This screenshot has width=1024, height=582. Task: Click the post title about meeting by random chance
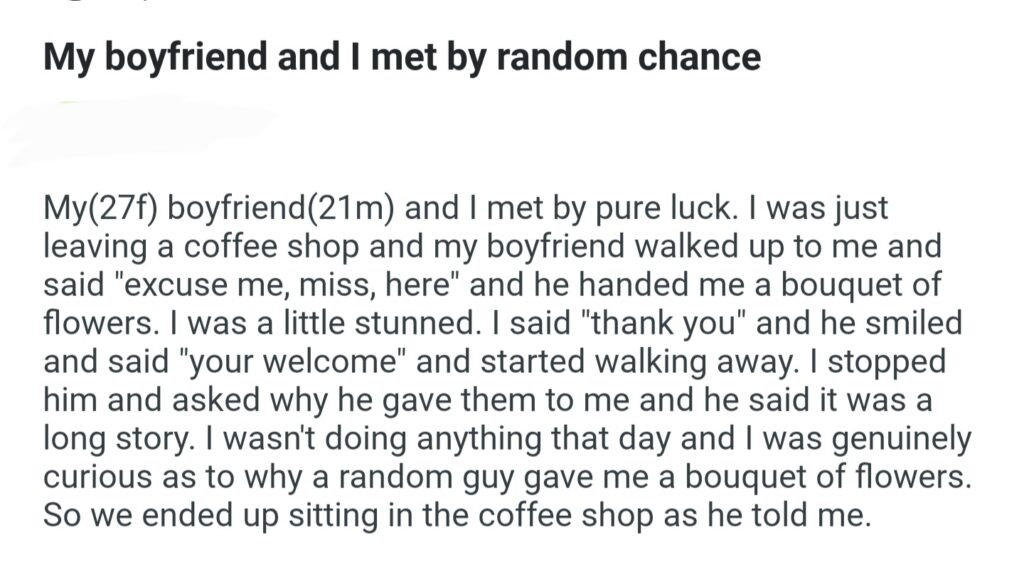pyautogui.click(x=401, y=56)
